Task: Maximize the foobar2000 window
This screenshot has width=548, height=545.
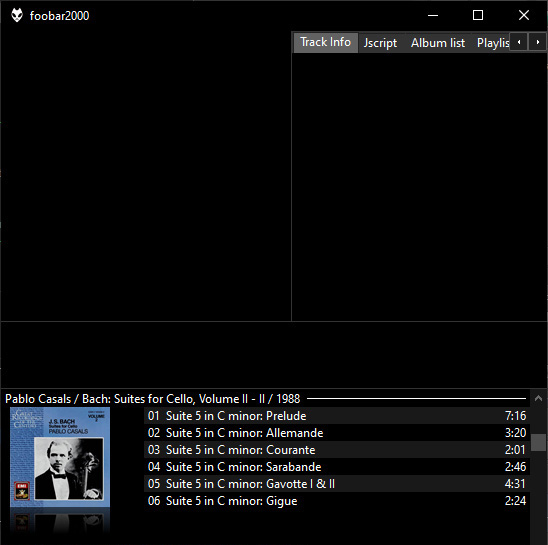Action: tap(478, 15)
